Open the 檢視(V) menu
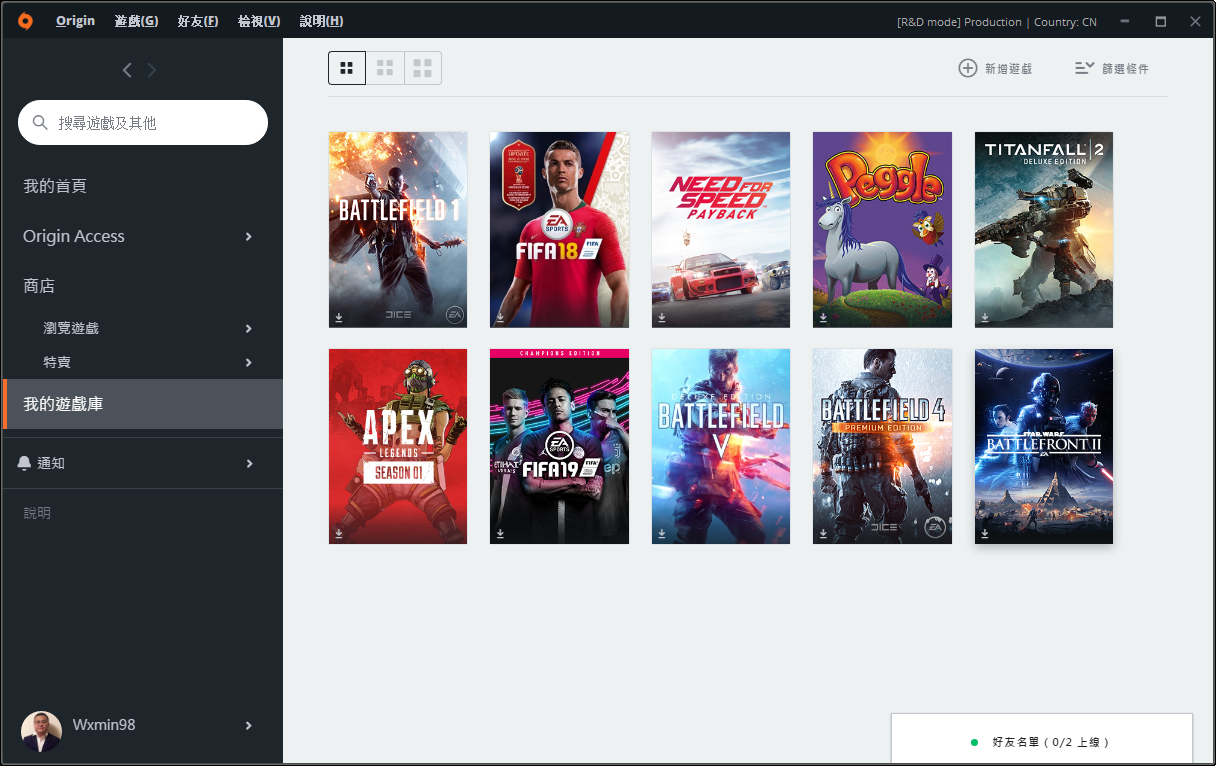 [259, 21]
